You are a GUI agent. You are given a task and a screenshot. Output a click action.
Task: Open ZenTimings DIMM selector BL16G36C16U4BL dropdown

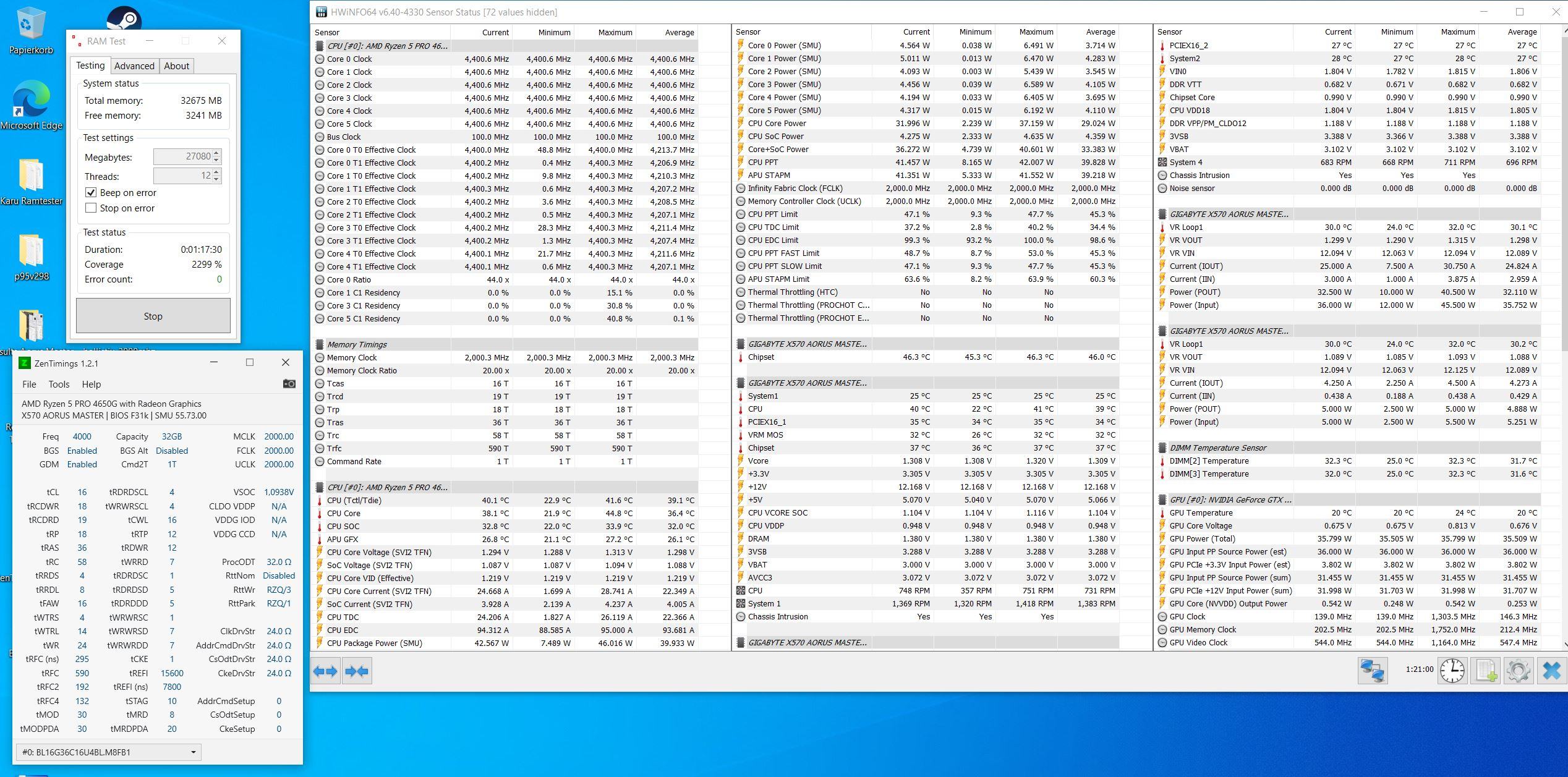tap(108, 752)
